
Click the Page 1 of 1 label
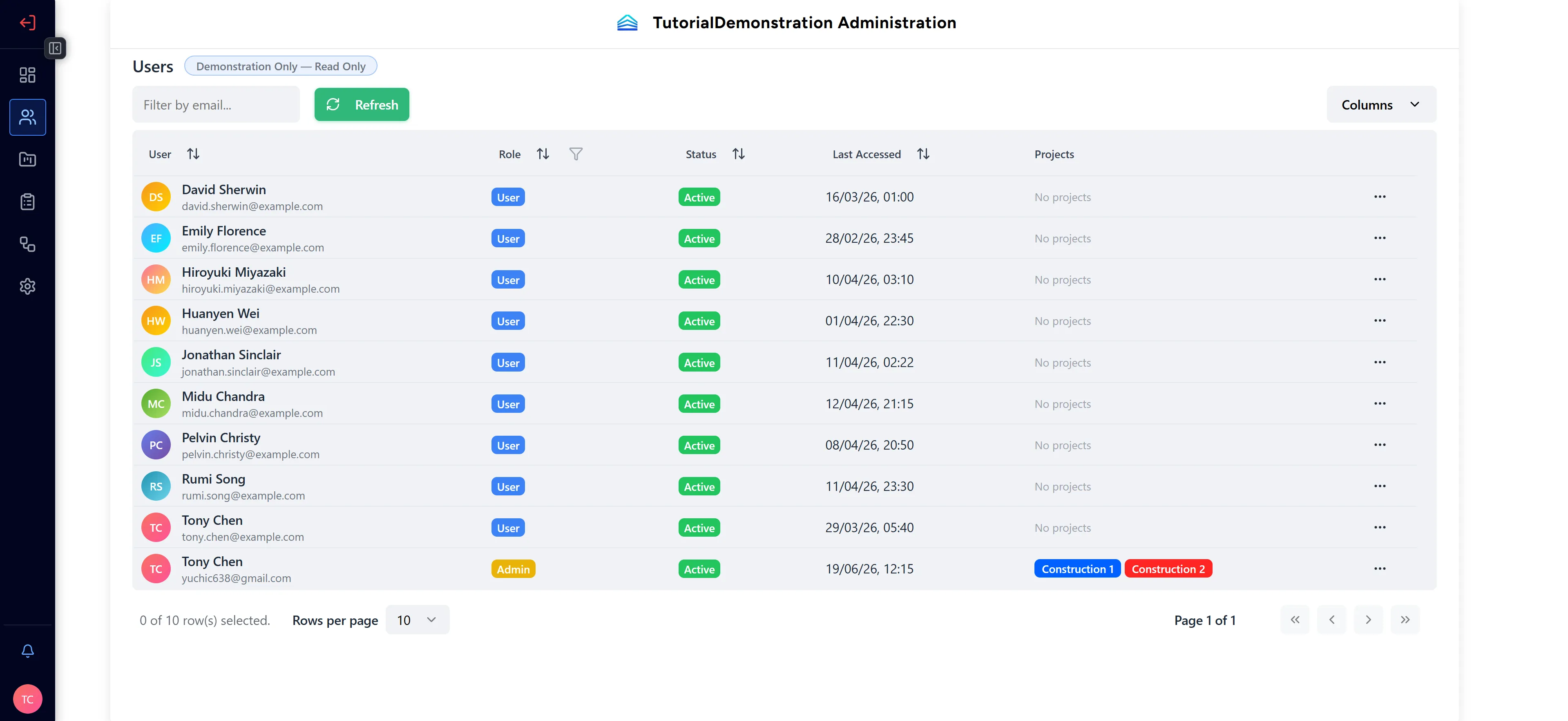coord(1205,620)
